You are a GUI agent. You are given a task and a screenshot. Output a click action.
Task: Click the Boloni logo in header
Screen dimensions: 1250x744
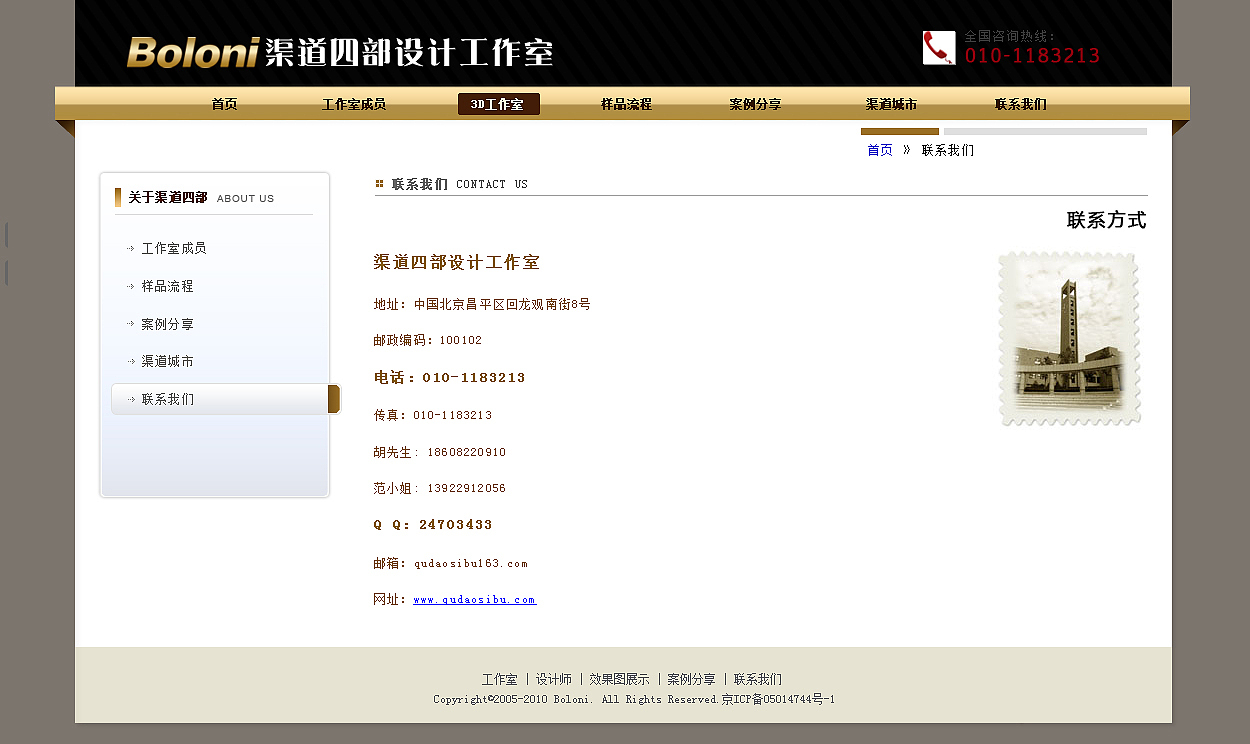[193, 52]
